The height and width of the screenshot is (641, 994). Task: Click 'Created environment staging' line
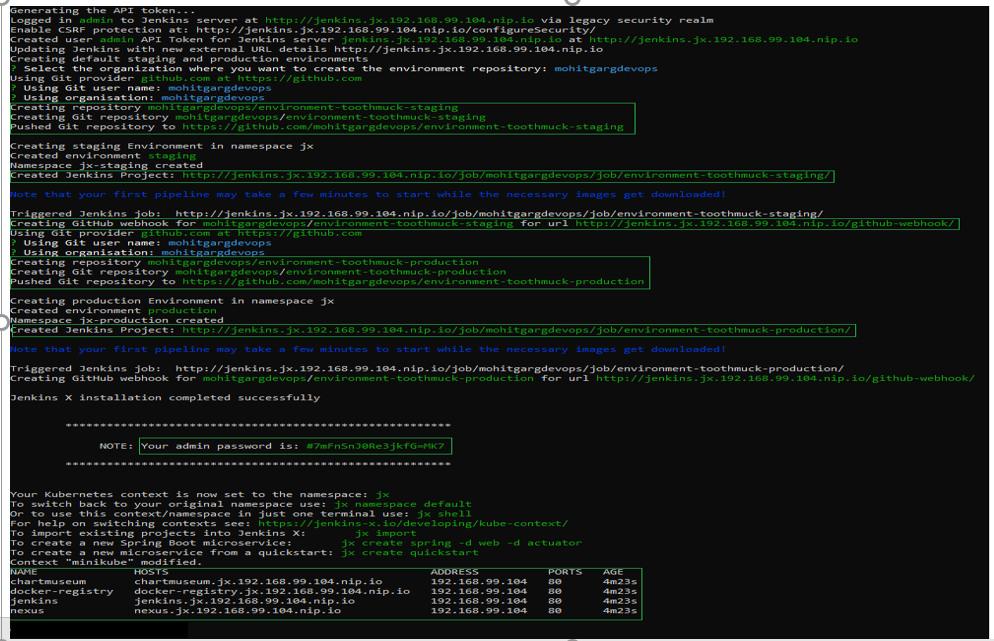tap(103, 155)
